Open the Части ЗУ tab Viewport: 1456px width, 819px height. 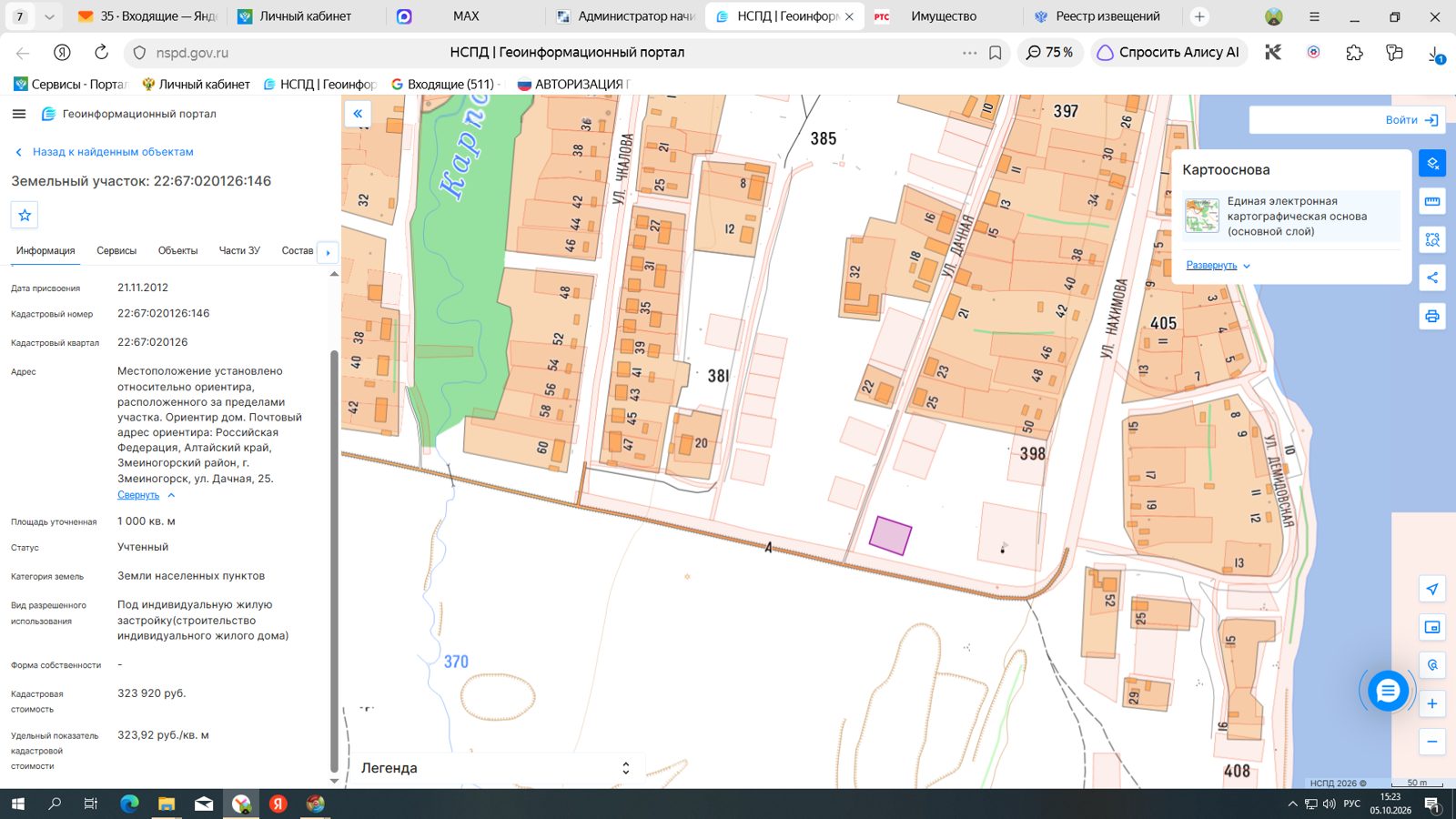(239, 250)
